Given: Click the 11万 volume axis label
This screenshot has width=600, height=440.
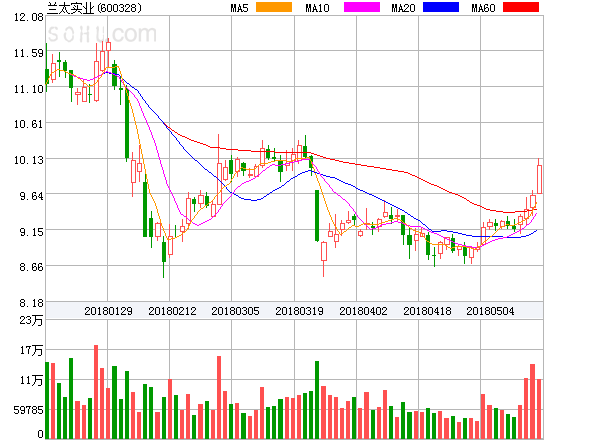Looking at the screenshot, I should (x=31, y=380).
